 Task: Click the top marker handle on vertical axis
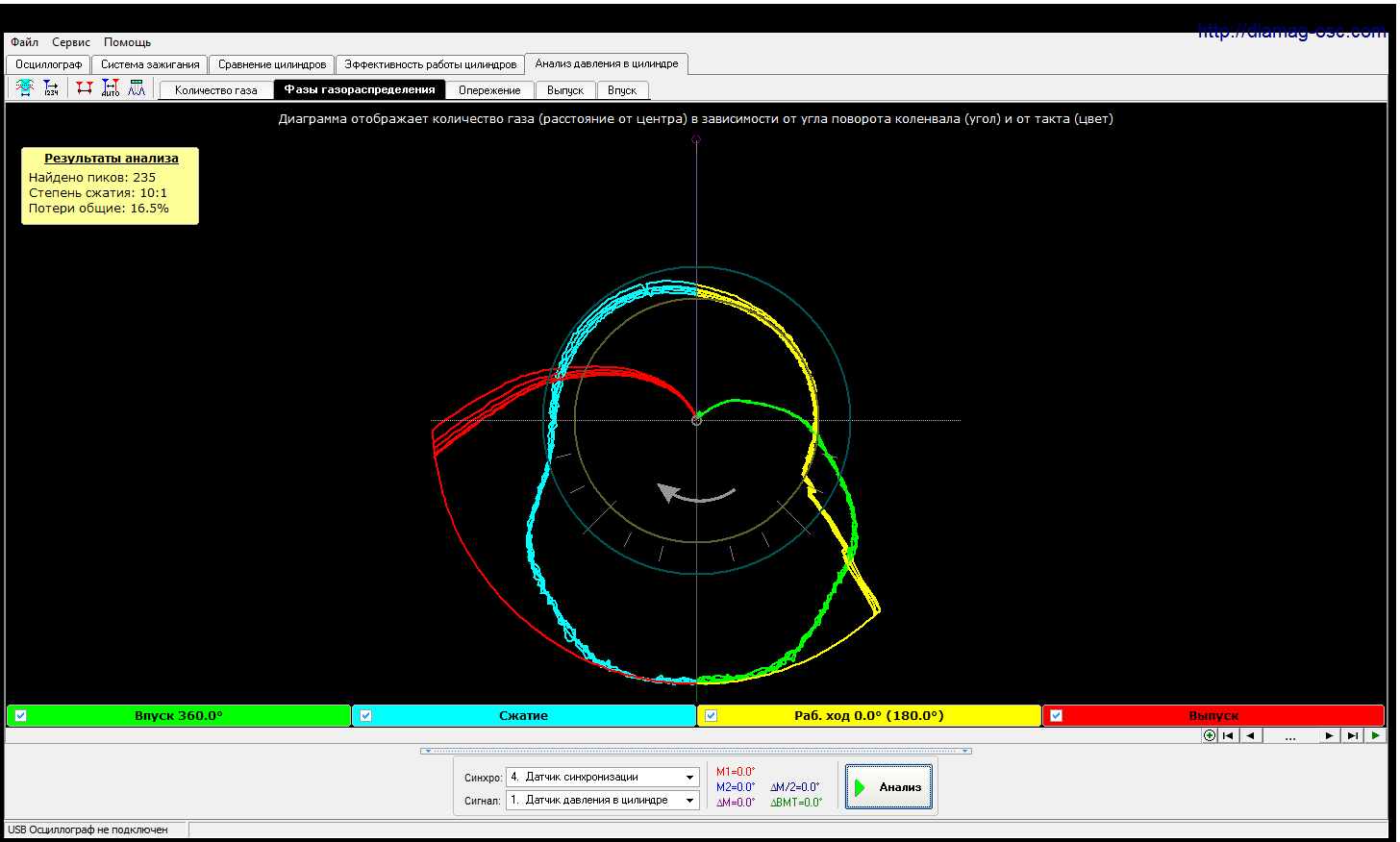coord(696,139)
